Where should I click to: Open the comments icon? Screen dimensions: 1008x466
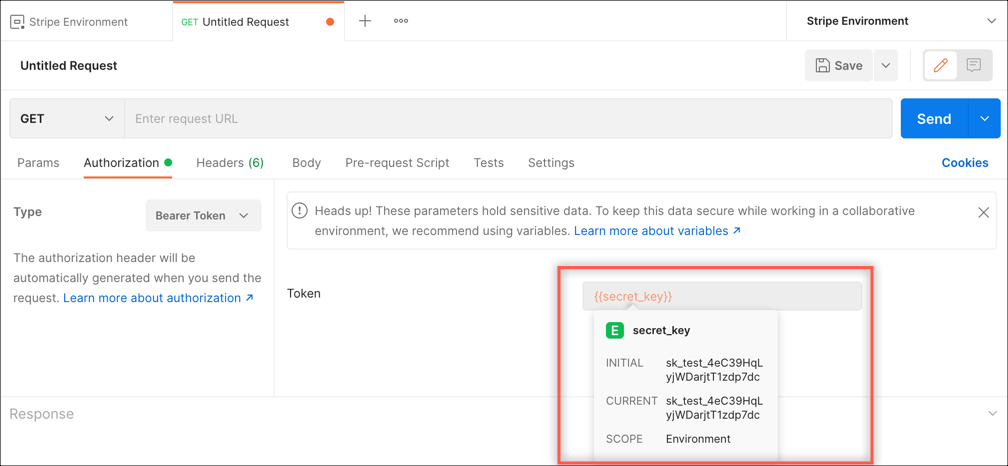[x=973, y=66]
